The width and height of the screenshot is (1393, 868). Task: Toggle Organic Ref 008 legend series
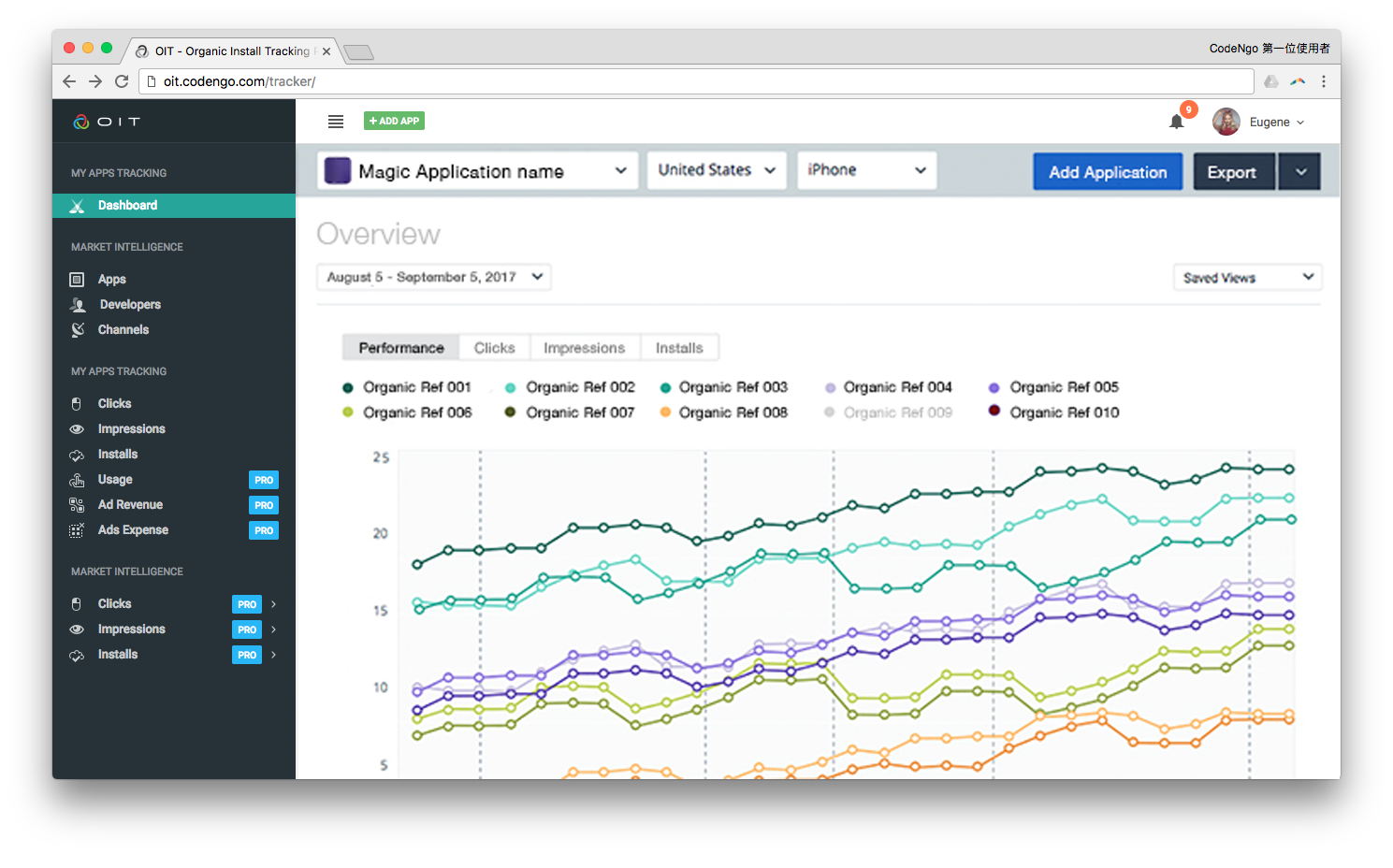point(724,412)
